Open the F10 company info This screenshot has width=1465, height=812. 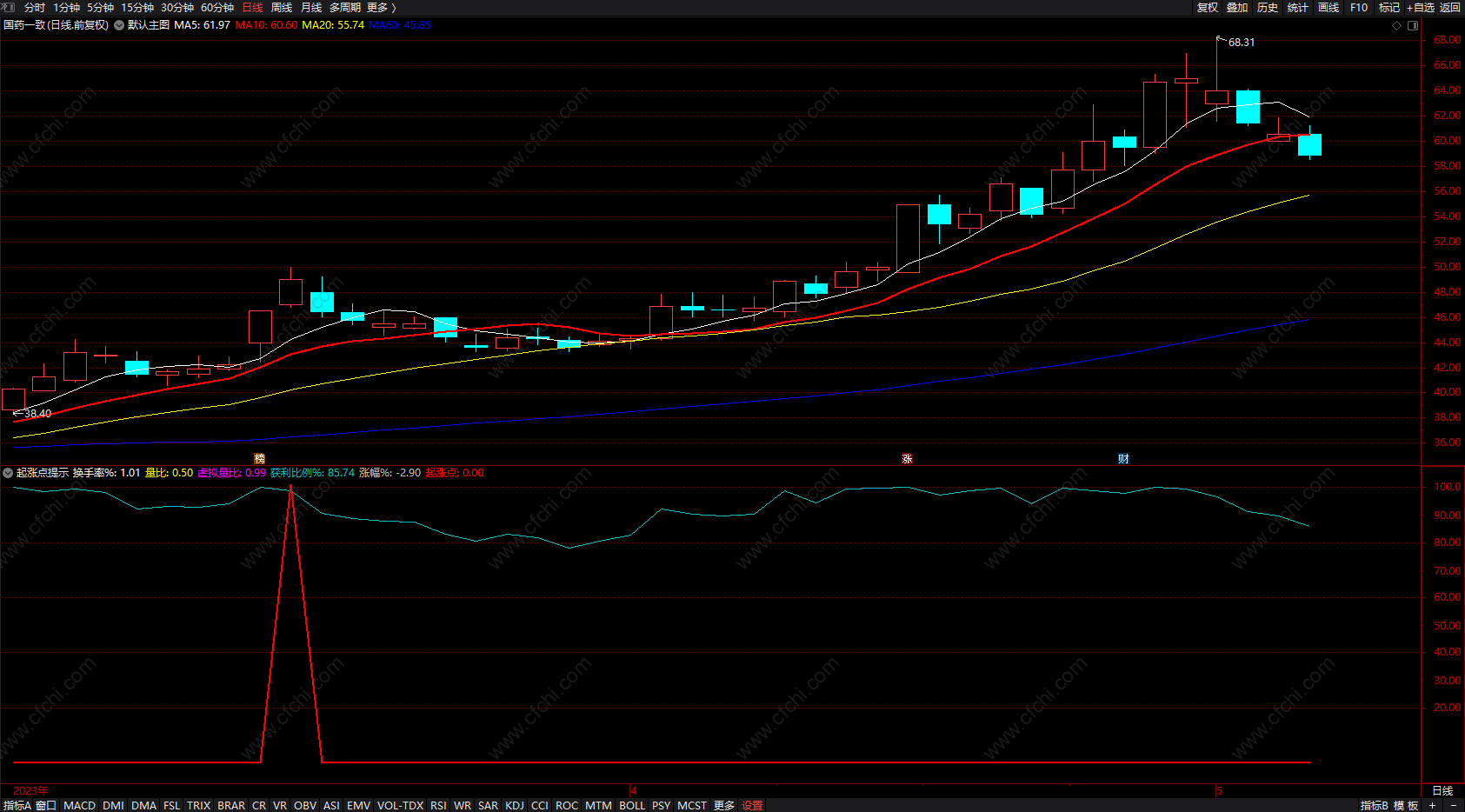(1359, 7)
